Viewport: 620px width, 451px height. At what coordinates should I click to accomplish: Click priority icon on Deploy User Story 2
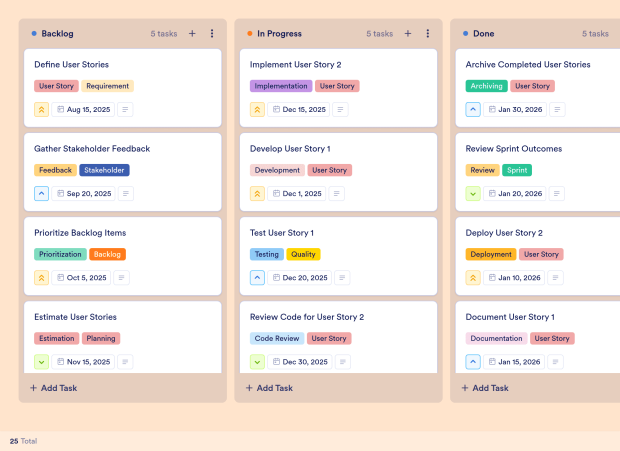tap(473, 278)
